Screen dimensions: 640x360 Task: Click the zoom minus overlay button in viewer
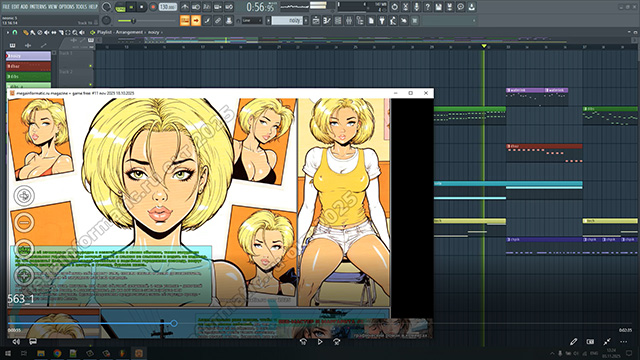coord(24,222)
